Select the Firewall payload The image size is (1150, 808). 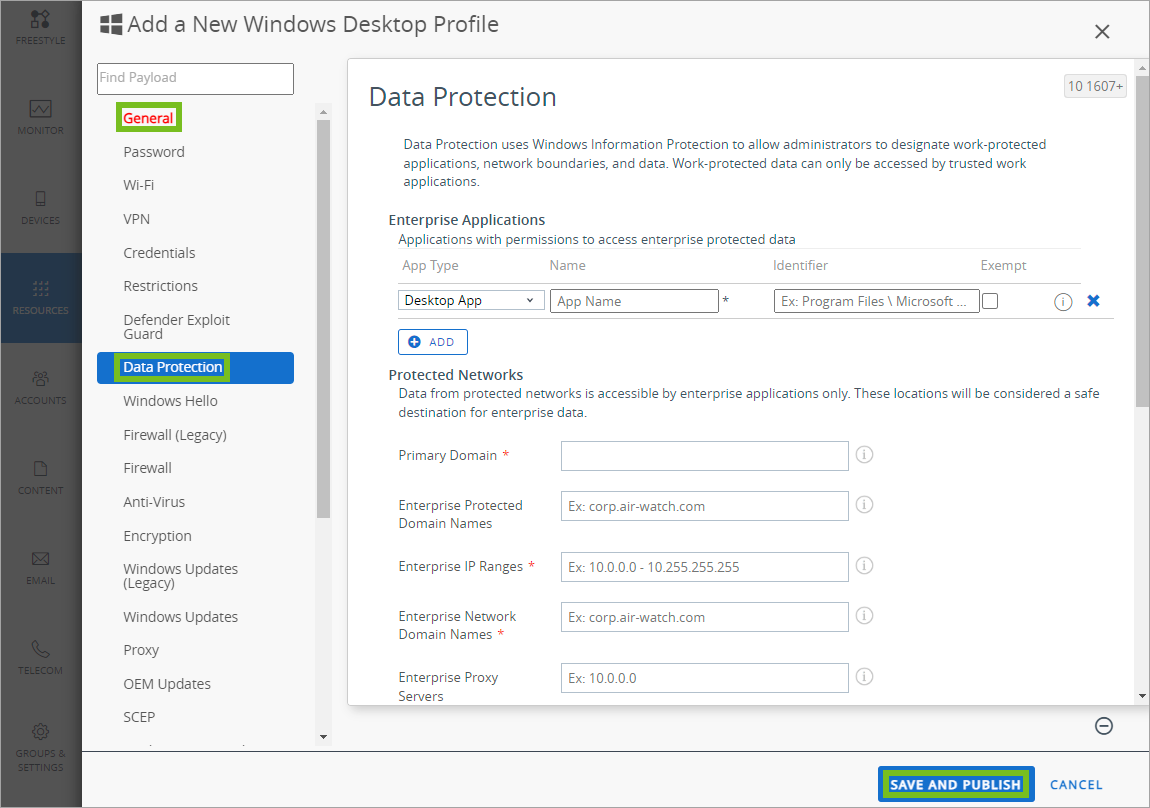pyautogui.click(x=147, y=468)
